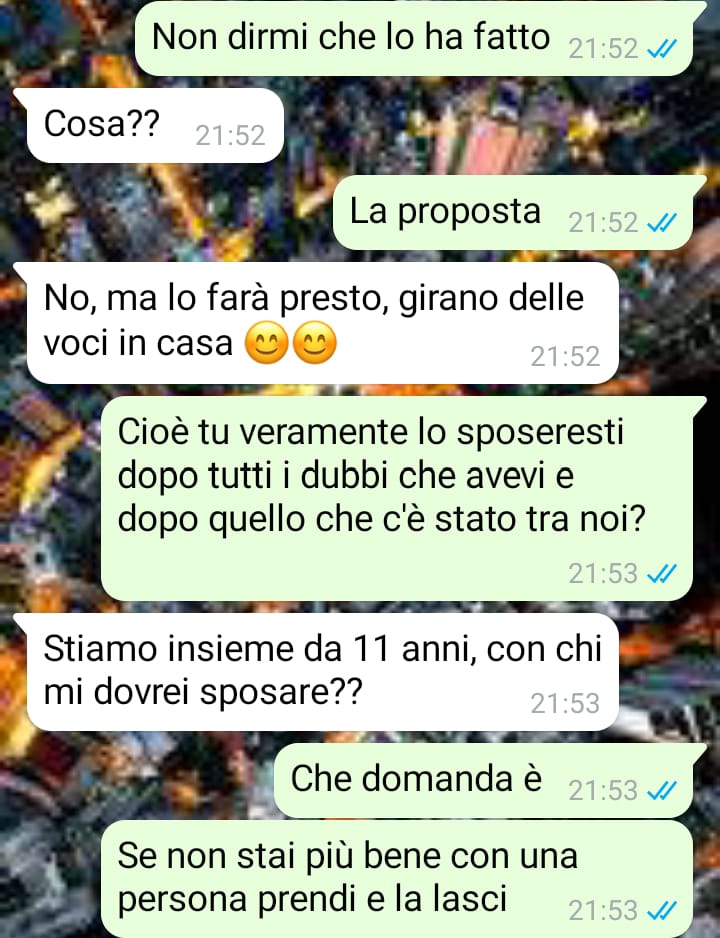The width and height of the screenshot is (720, 938).
Task: Tap the first smiling emoji in 'voci in casa'
Action: [267, 343]
